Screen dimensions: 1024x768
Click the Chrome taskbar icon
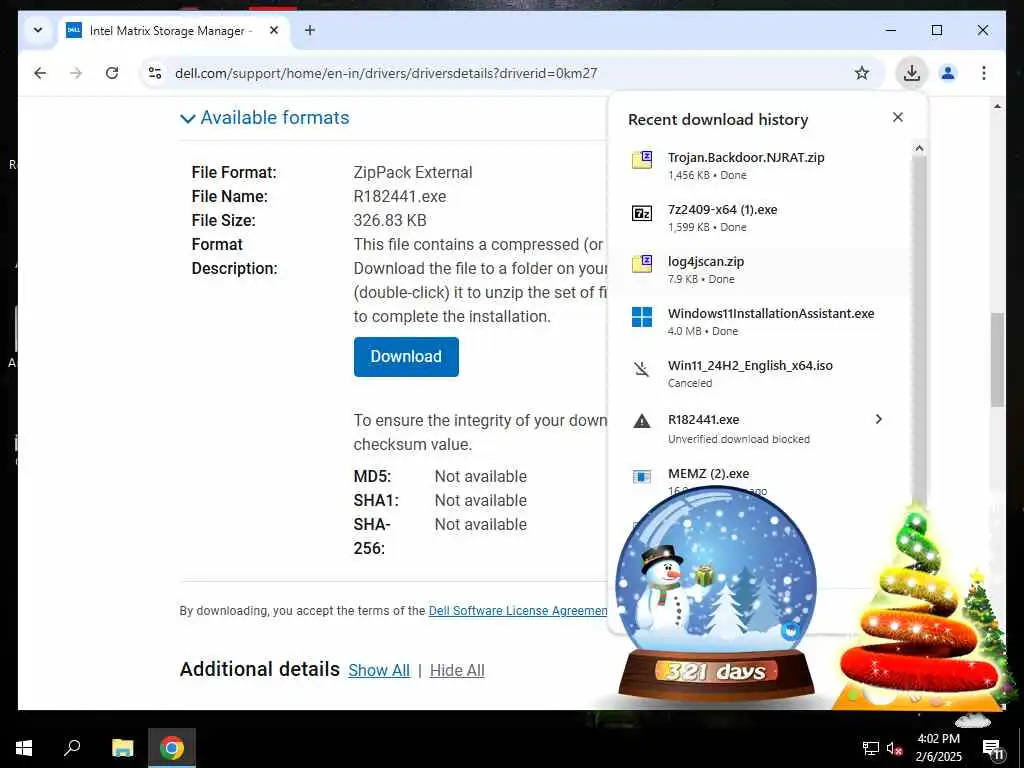pos(172,748)
